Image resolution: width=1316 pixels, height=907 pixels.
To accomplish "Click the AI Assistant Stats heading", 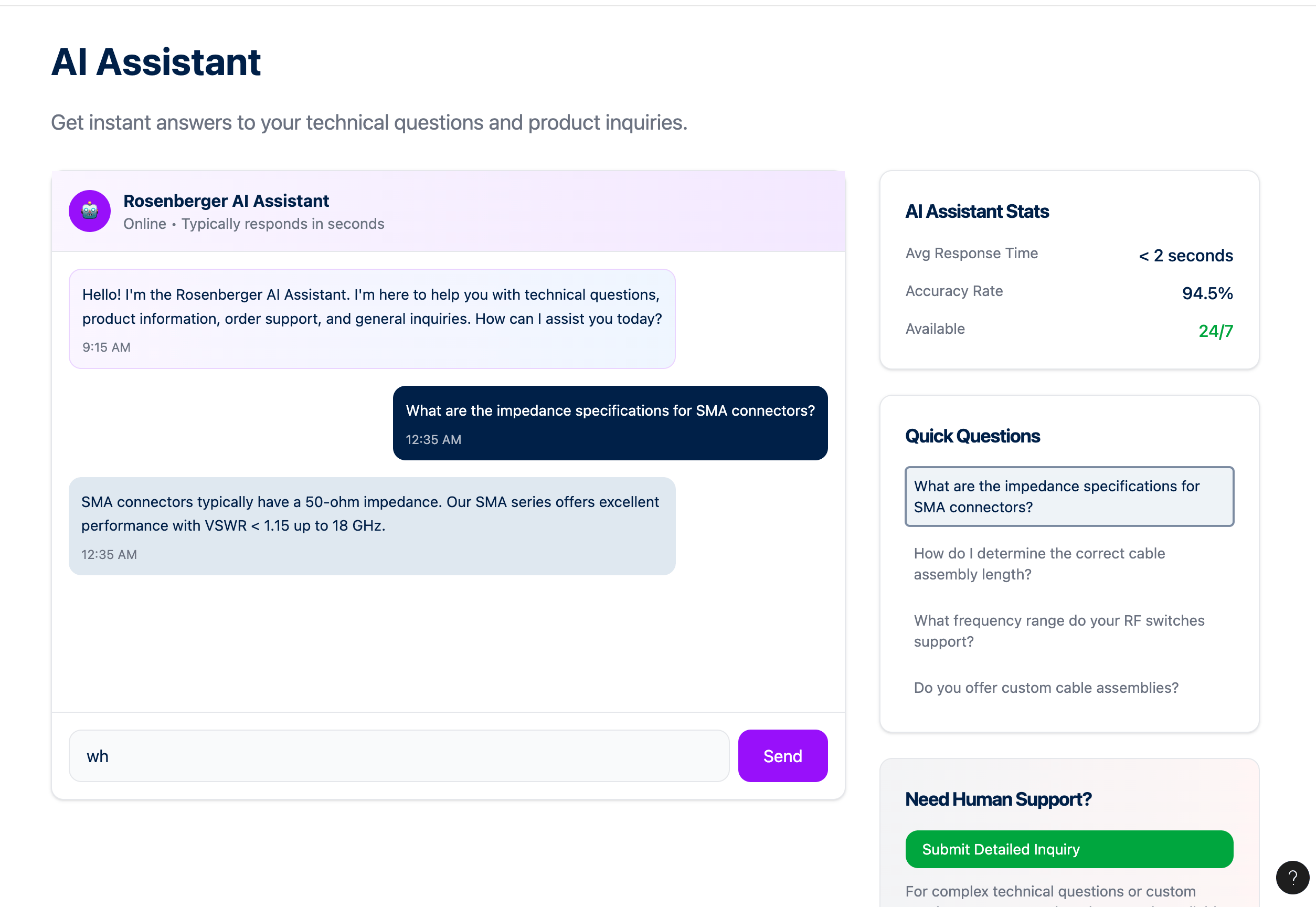I will (x=977, y=212).
